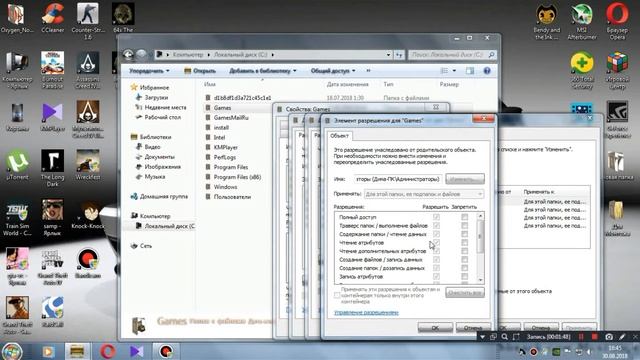
Task: Open the Counter-Strike 1.6 desktop shortcut
Action: [x=87, y=20]
